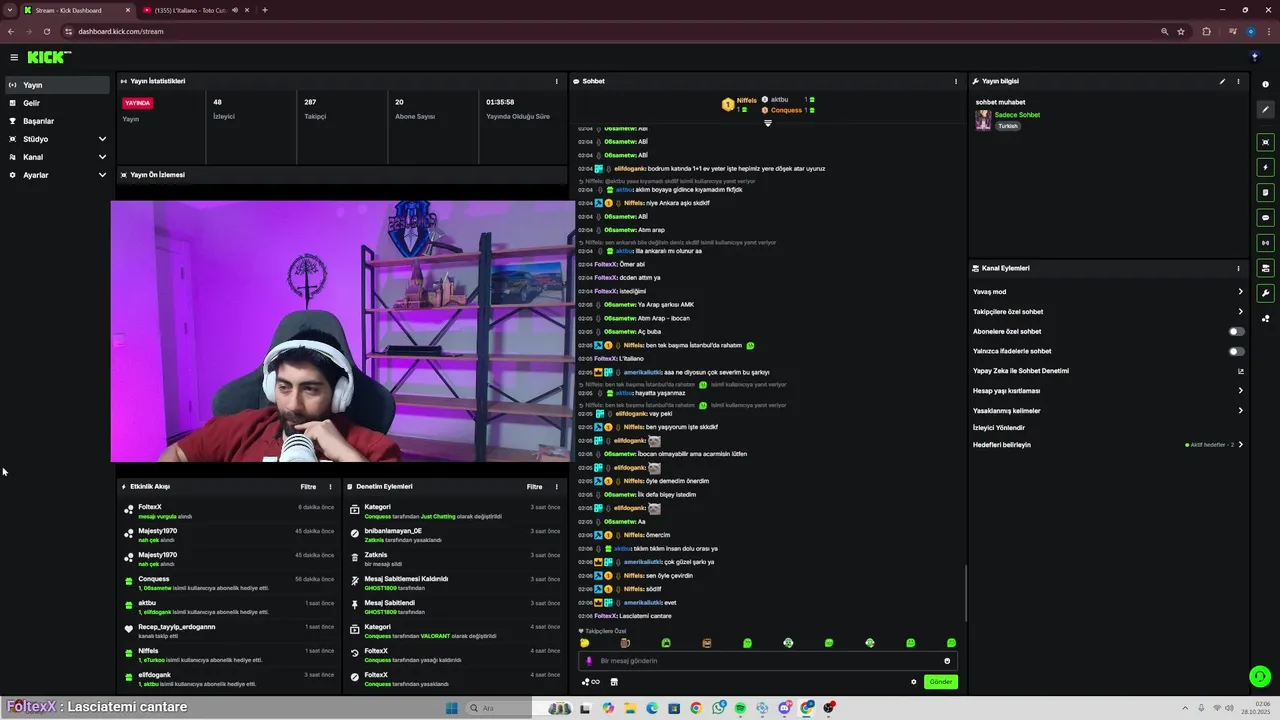This screenshot has width=1280, height=720.
Task: Open Hedefleri belirleyin arrow
Action: pyautogui.click(x=1241, y=445)
